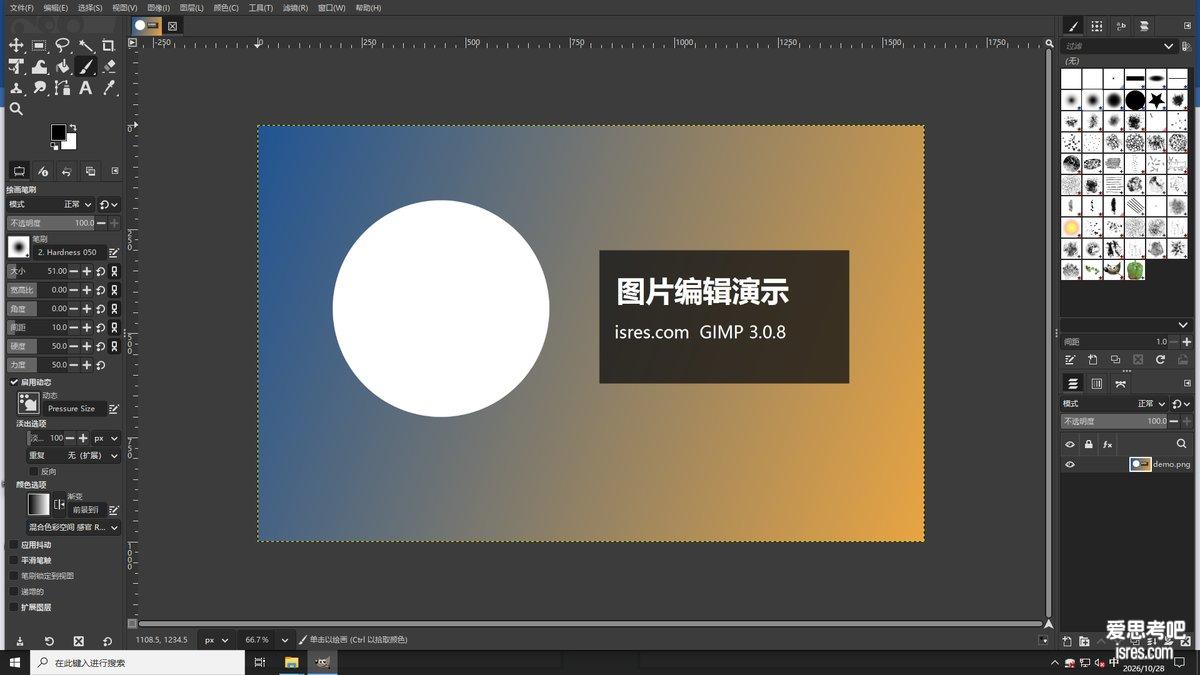
Task: Click the foreground black color swatch
Action: click(58, 132)
